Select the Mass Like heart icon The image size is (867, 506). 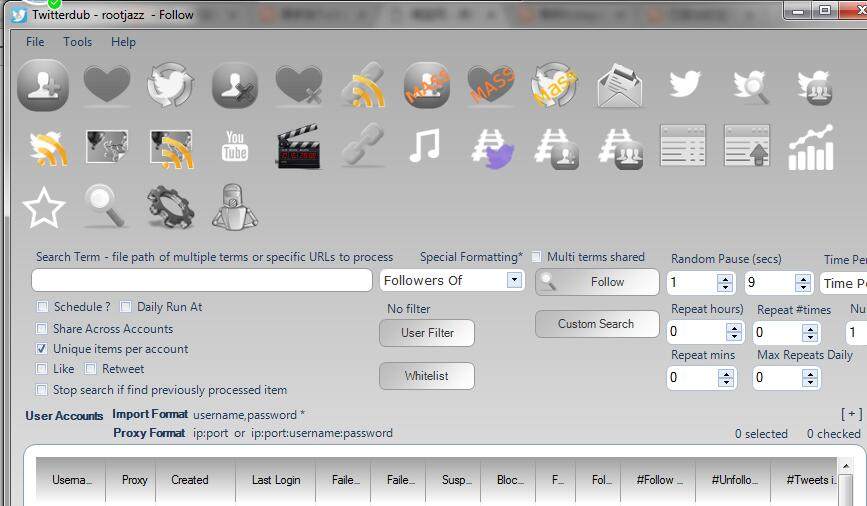point(491,85)
